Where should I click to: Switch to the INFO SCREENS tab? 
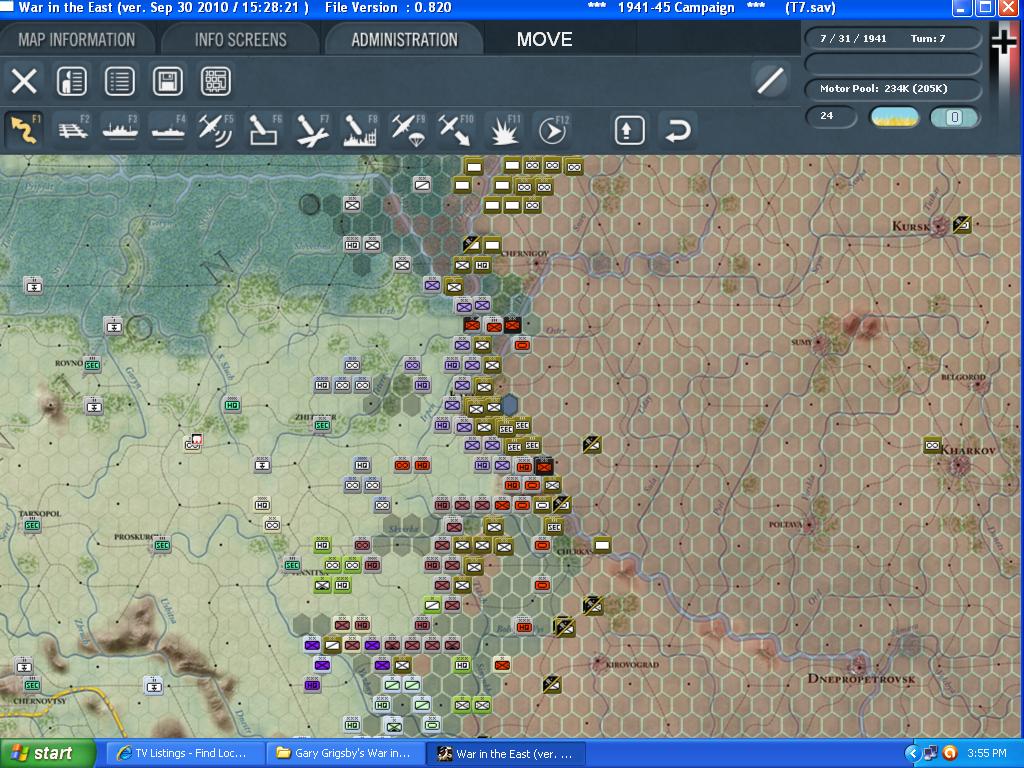pyautogui.click(x=240, y=39)
